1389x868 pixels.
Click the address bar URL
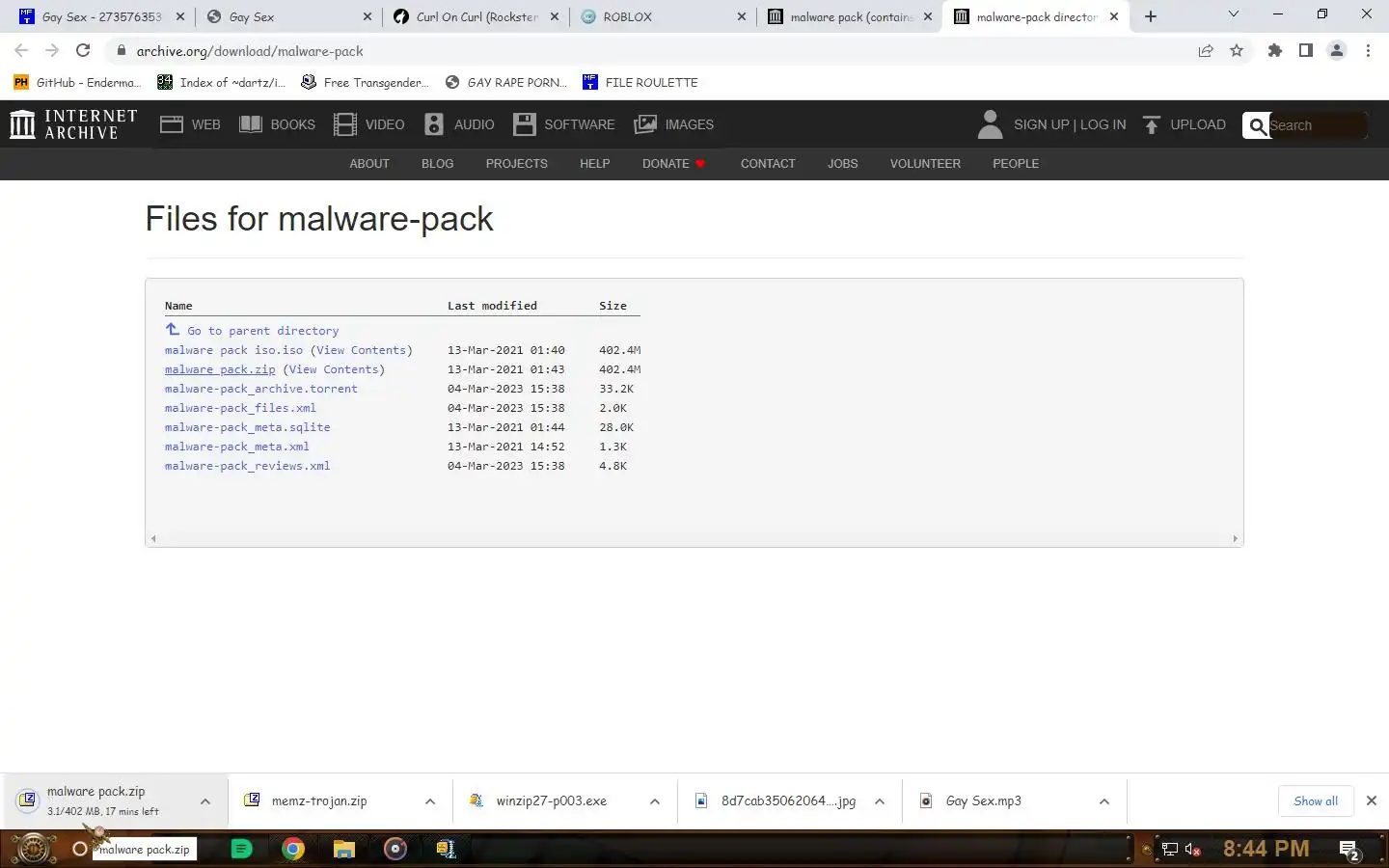tap(250, 51)
